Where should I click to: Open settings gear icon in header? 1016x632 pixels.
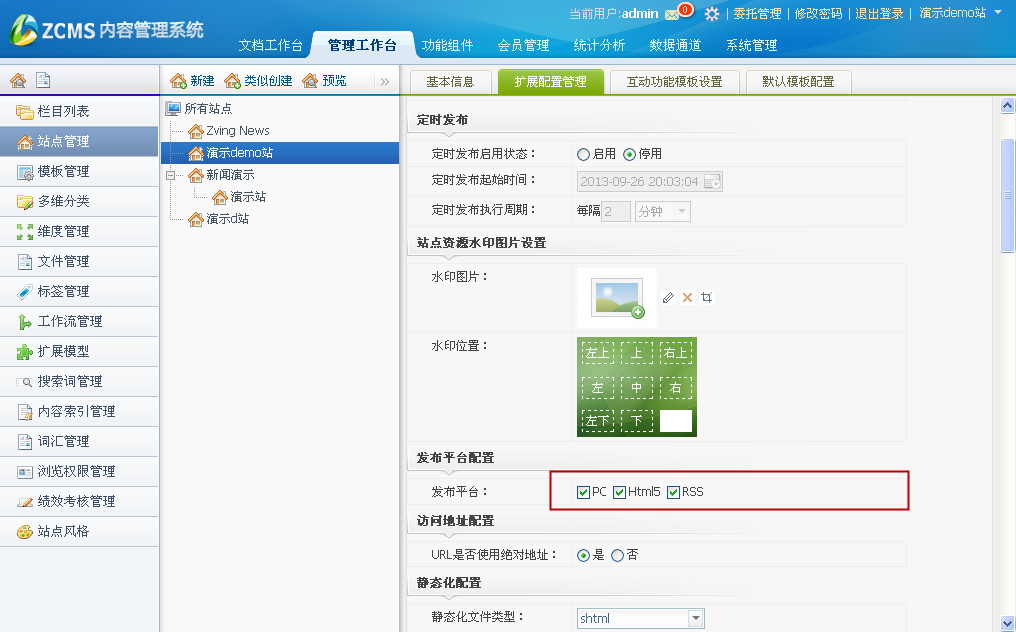(x=712, y=14)
